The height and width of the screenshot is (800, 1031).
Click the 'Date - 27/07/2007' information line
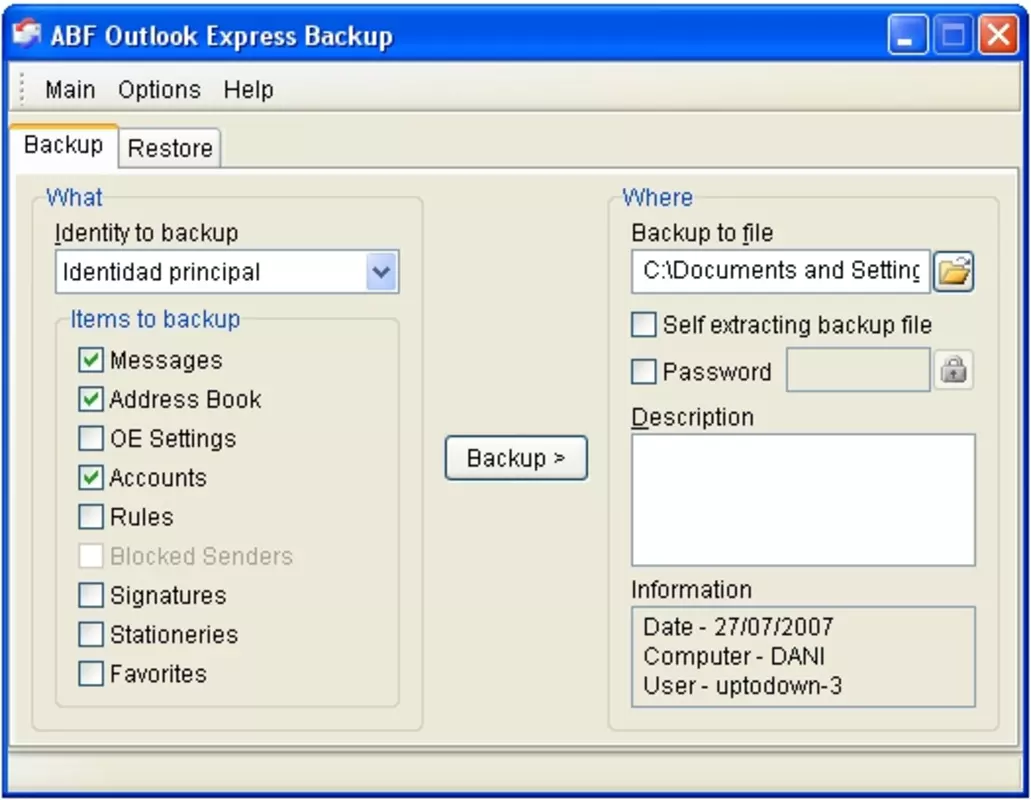click(738, 626)
